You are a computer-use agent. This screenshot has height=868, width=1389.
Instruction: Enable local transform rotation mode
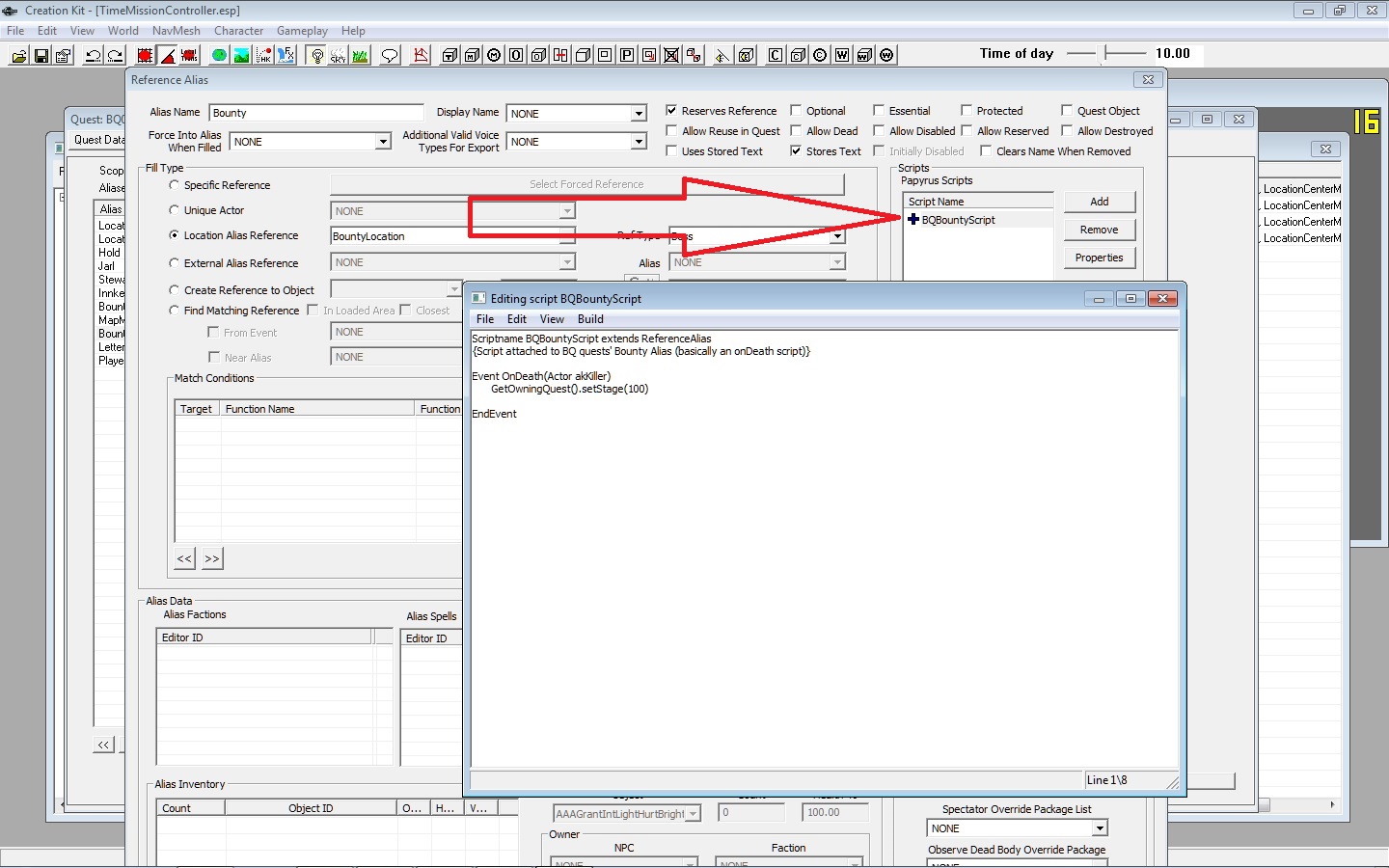[189, 55]
